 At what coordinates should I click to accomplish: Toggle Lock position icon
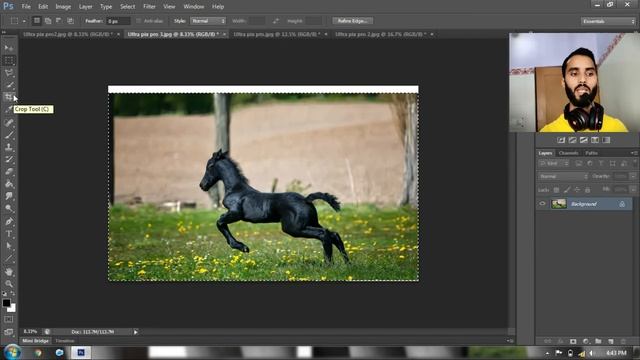[x=577, y=190]
